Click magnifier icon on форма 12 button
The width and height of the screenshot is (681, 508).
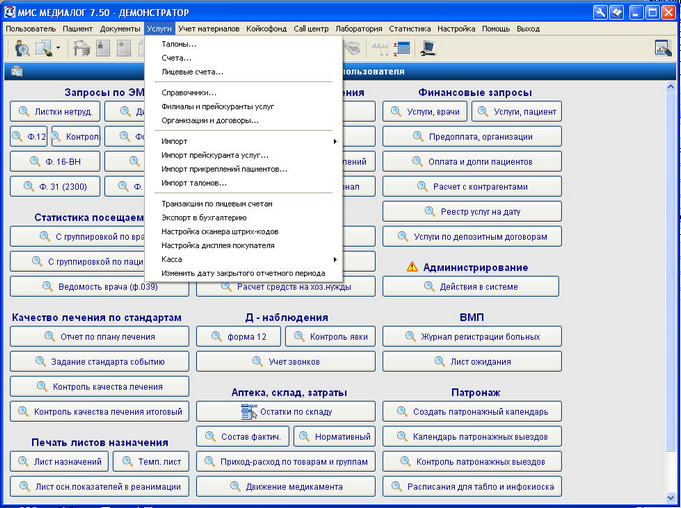pyautogui.click(x=216, y=336)
